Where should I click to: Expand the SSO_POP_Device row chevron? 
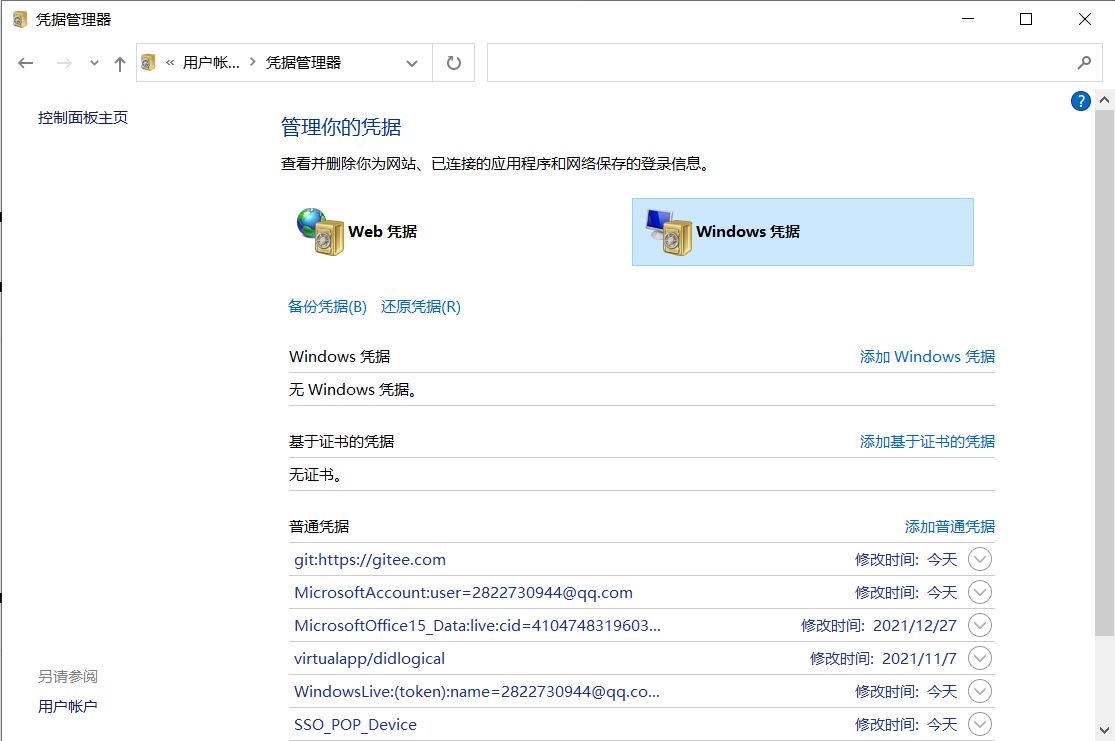[980, 724]
